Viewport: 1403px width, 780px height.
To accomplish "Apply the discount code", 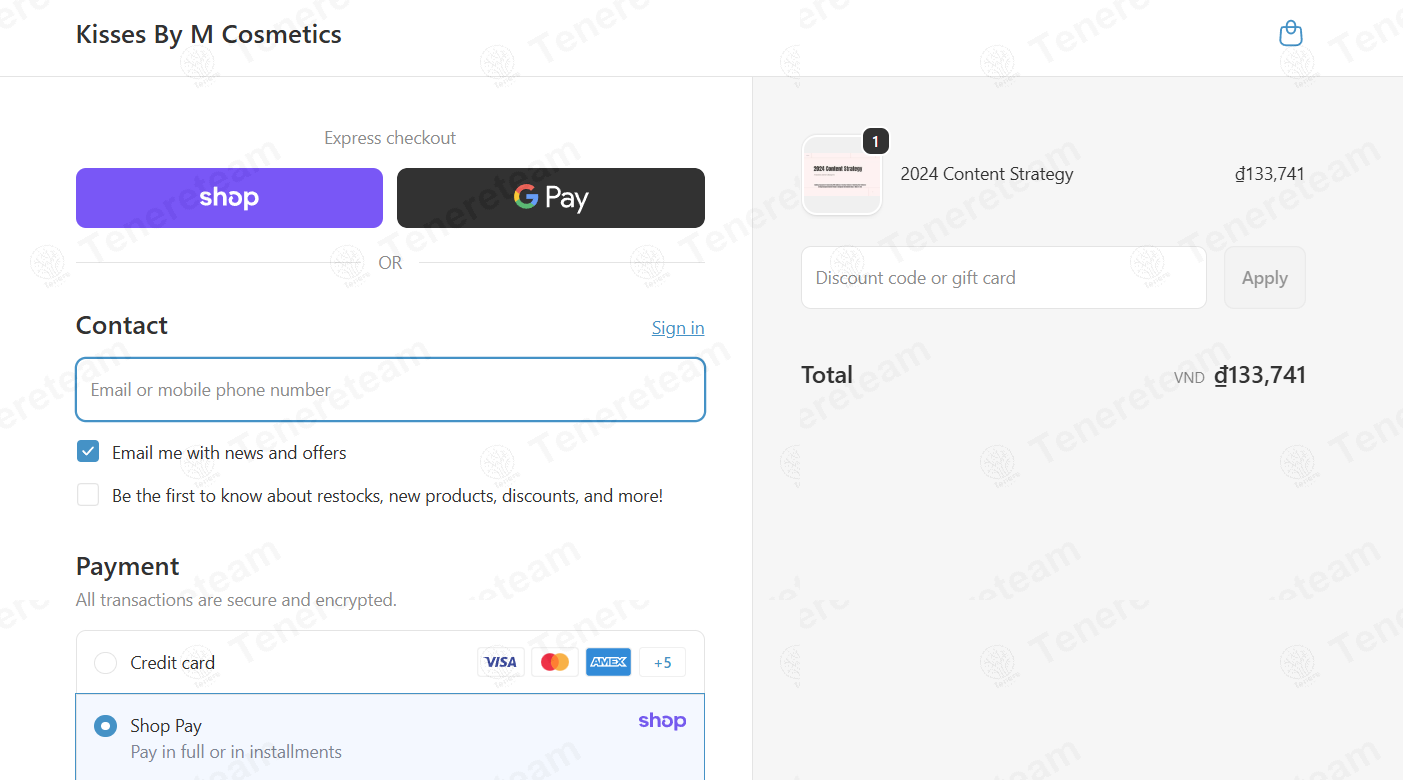I will [1265, 278].
